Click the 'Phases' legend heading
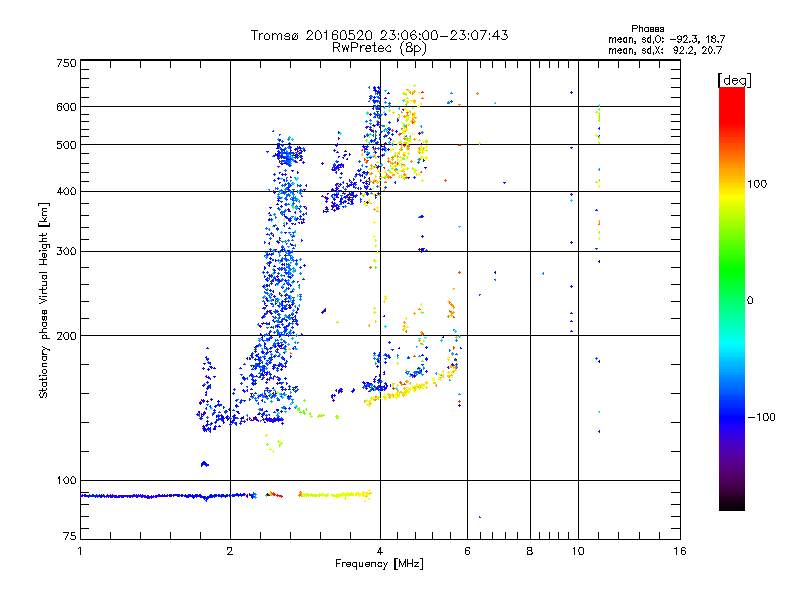Screen dimensions: 800x600 [x=647, y=29]
